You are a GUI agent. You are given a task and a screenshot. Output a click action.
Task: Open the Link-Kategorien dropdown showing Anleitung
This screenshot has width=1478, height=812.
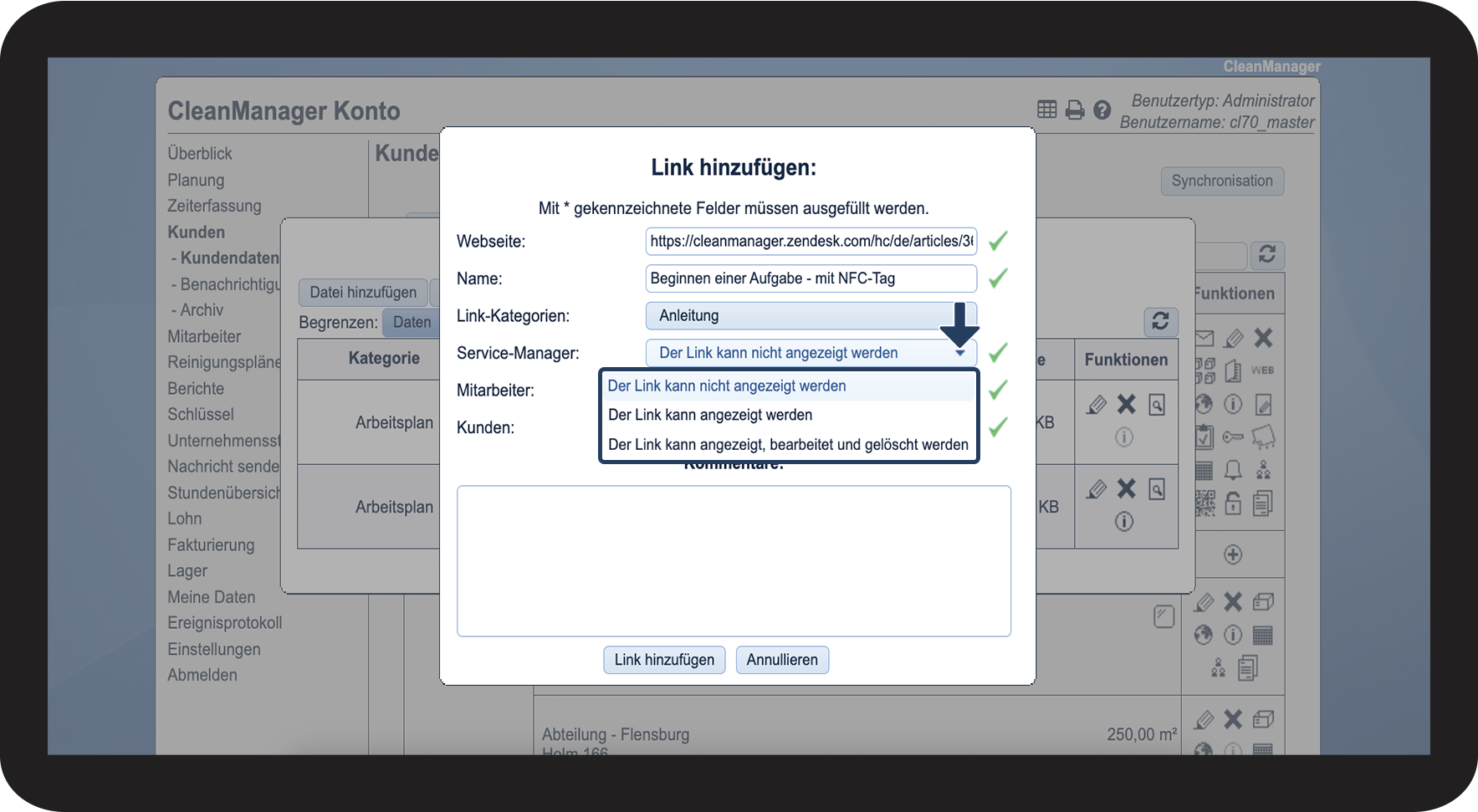click(811, 316)
